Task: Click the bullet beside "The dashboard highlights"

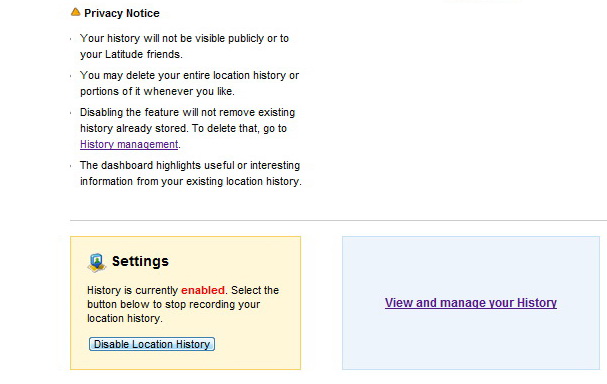Action: (x=71, y=166)
